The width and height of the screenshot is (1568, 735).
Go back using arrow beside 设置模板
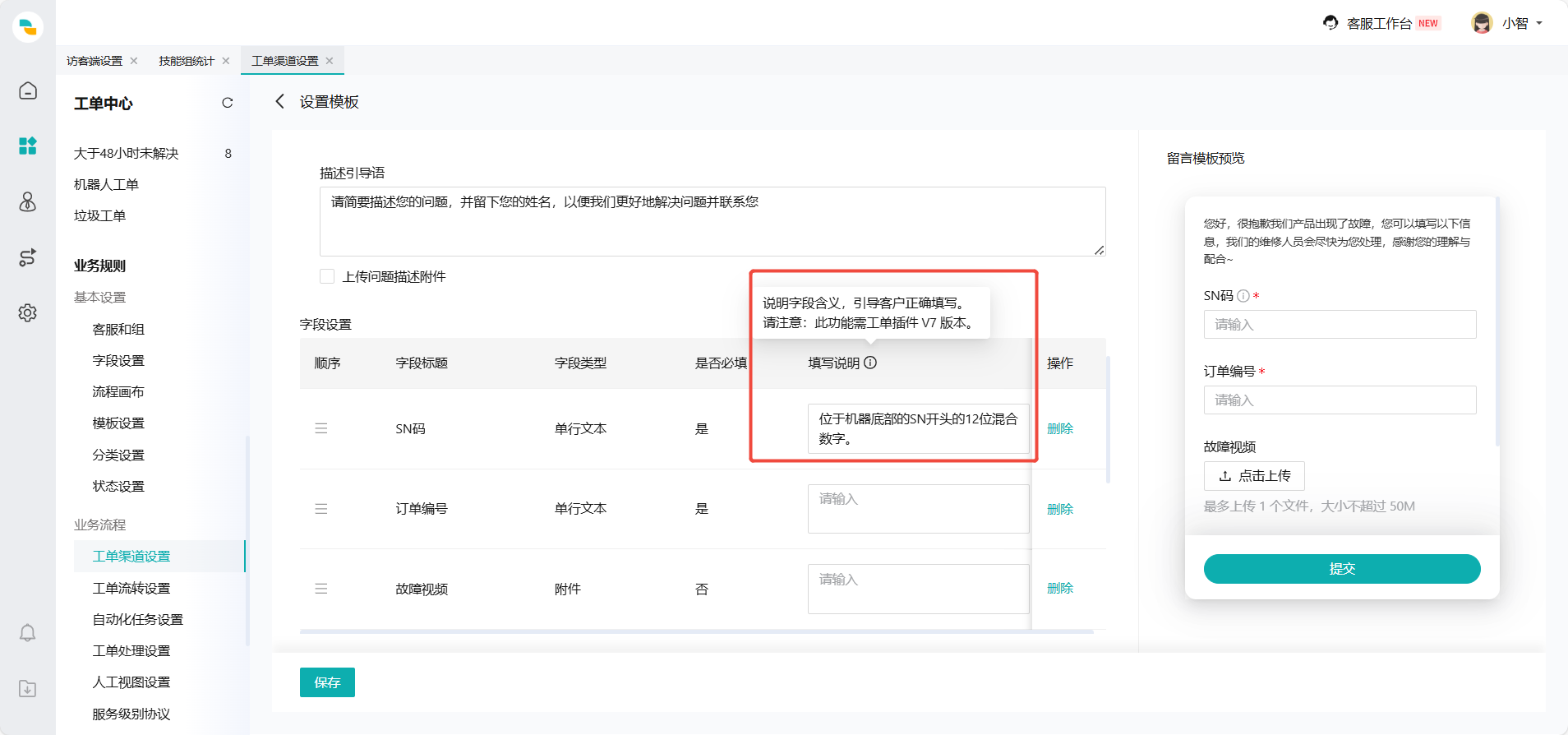tap(280, 101)
